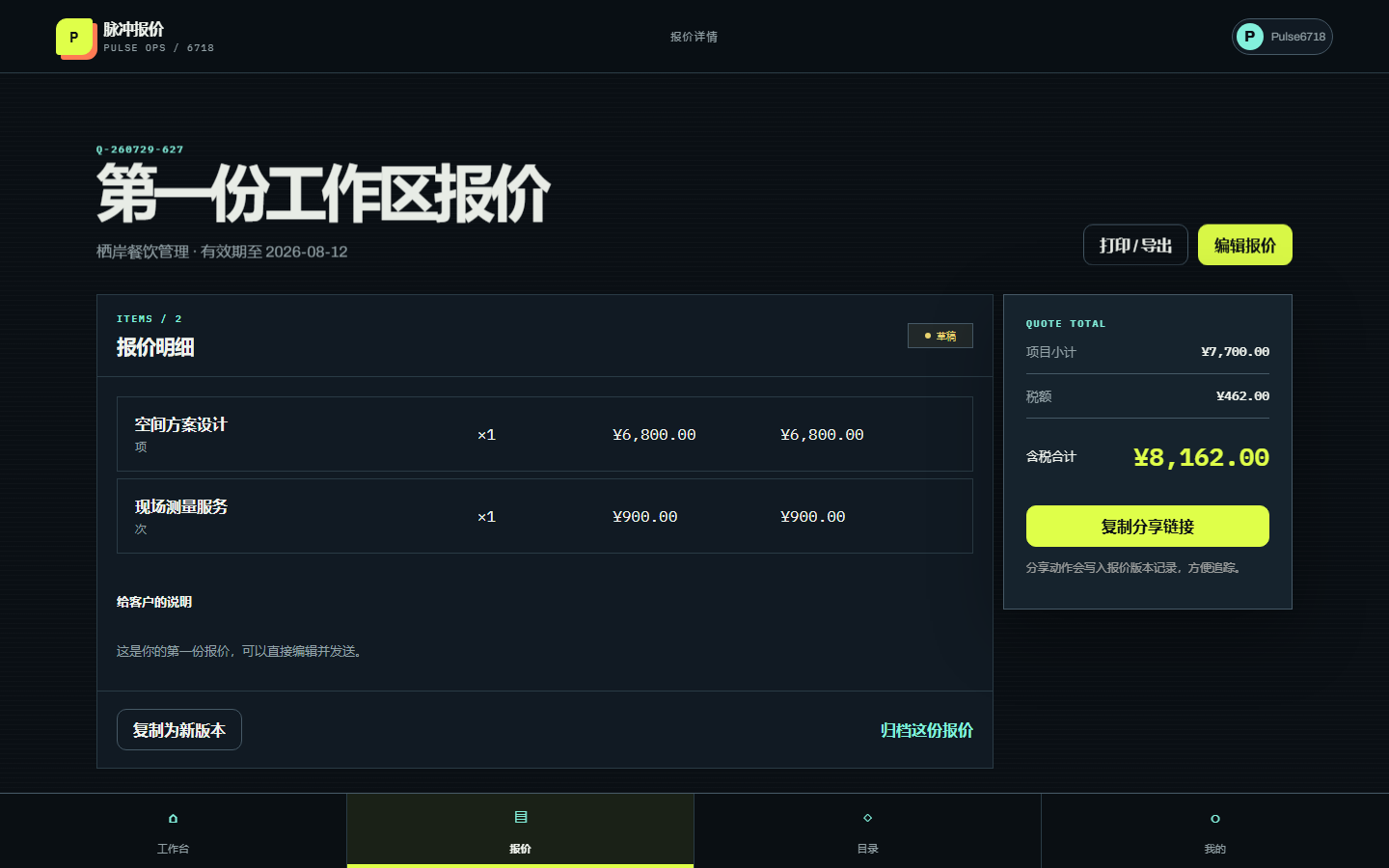This screenshot has width=1389, height=868.
Task: Click the 报价明细 section heading
Action: click(x=155, y=347)
